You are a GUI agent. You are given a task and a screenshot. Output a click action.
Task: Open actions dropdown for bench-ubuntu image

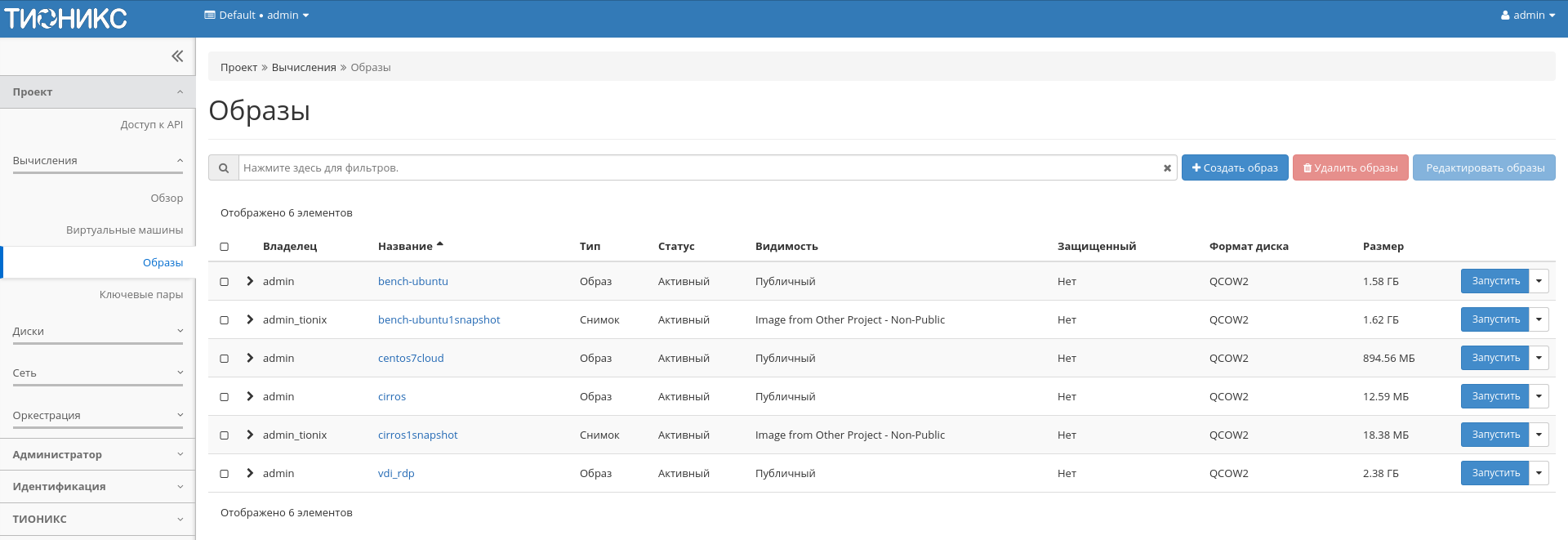(x=1539, y=281)
